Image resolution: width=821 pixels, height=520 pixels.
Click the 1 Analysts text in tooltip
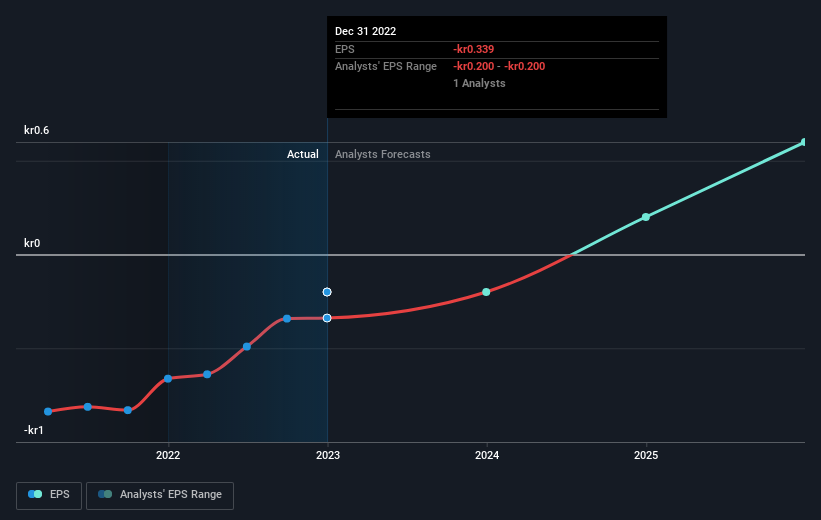479,83
